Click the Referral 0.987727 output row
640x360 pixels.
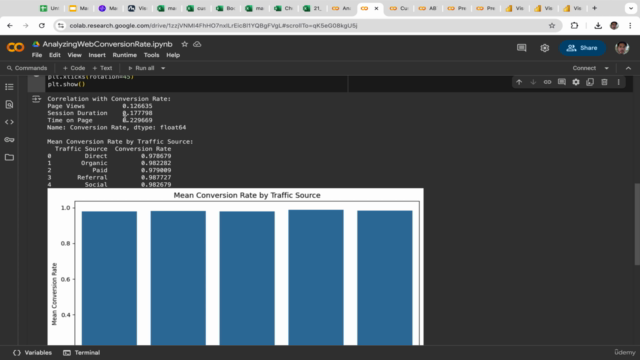point(109,178)
